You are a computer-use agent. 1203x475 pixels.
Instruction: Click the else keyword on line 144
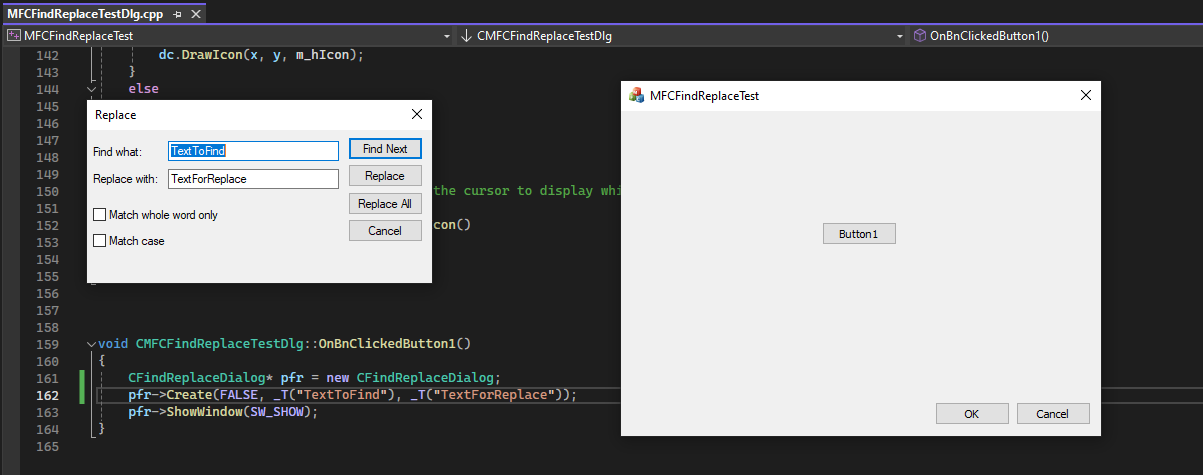click(143, 89)
